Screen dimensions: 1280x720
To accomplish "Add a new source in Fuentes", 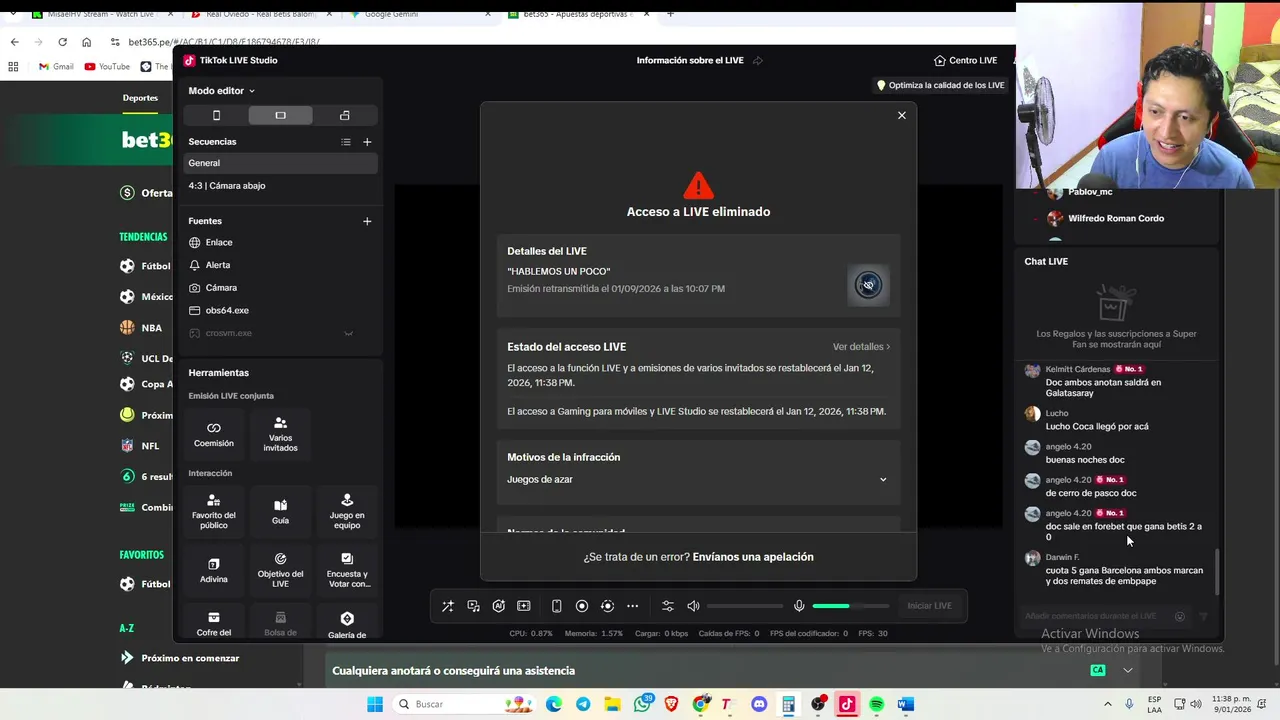I will click(x=367, y=221).
